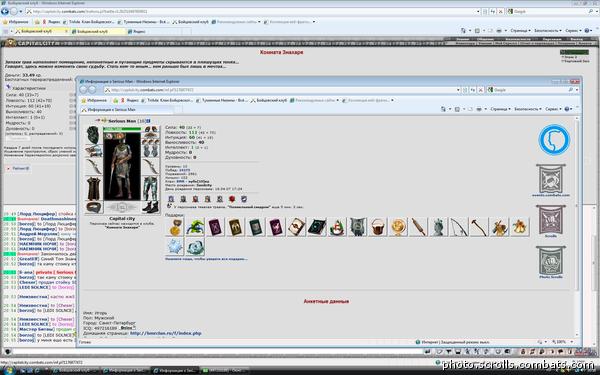Image resolution: width=600 pixels, height=375 pixels.
Task: Click the link to see all gifts
Action: coord(206,259)
